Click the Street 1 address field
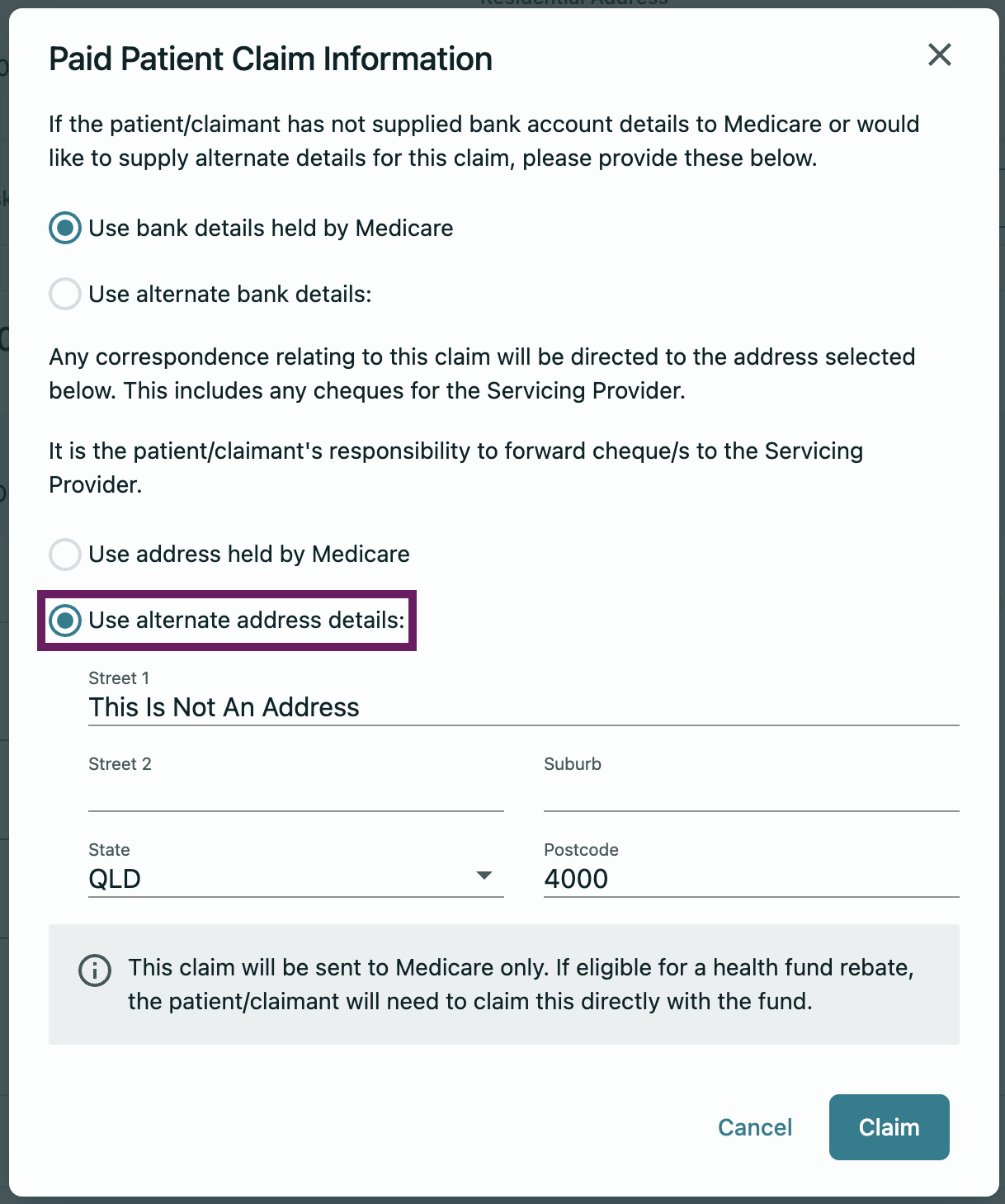This screenshot has height=1204, width=1005. coord(523,708)
